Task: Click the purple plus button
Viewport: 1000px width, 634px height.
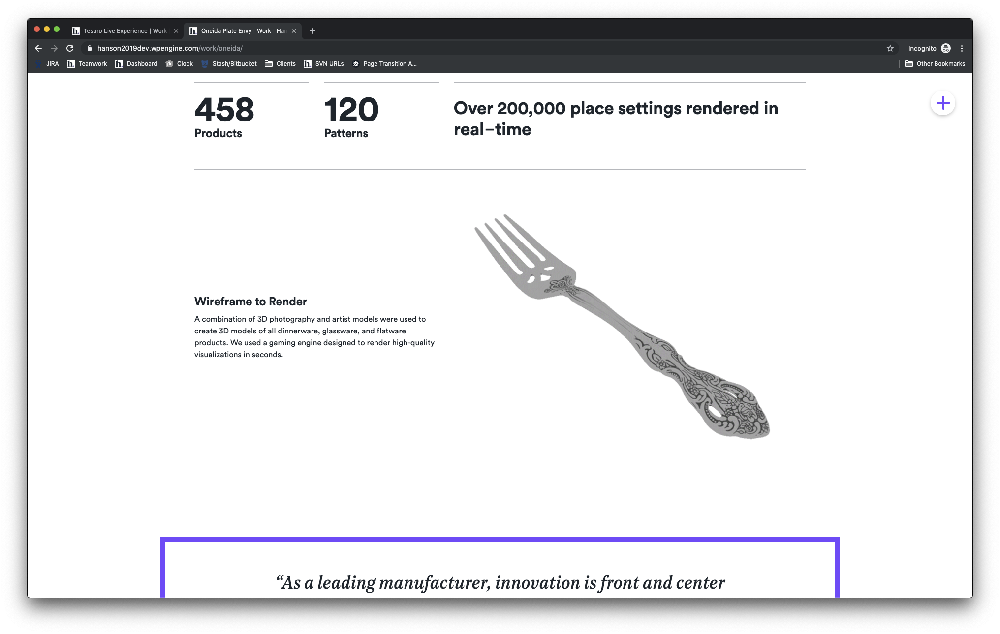Action: 943,103
